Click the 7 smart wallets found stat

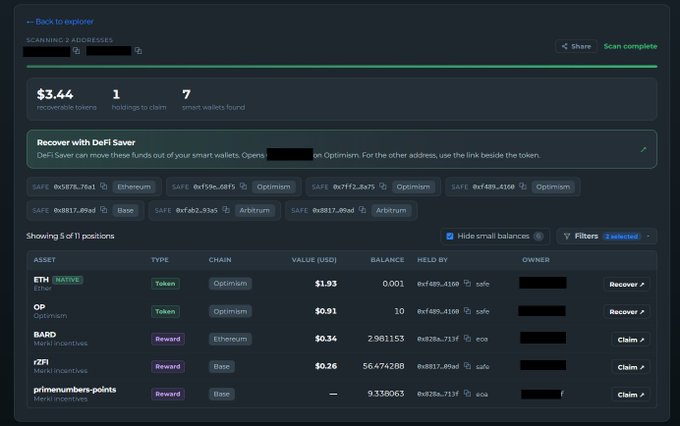click(x=213, y=99)
